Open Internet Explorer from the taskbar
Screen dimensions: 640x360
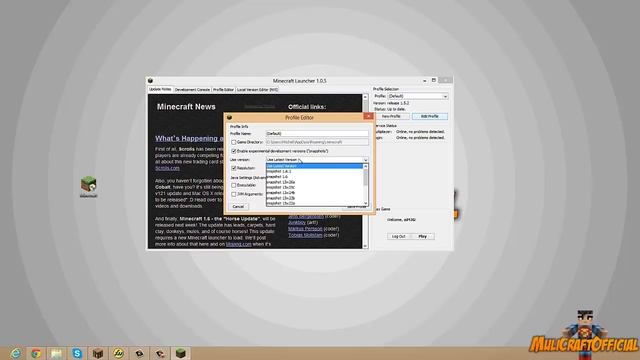tap(15, 353)
